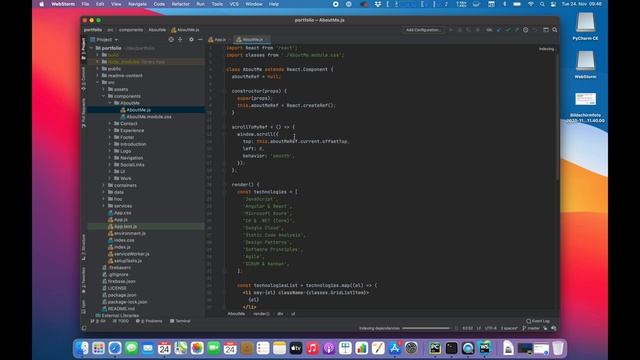Toggle the Structure tool window stripe button
The height and width of the screenshot is (360, 640).
point(84,247)
